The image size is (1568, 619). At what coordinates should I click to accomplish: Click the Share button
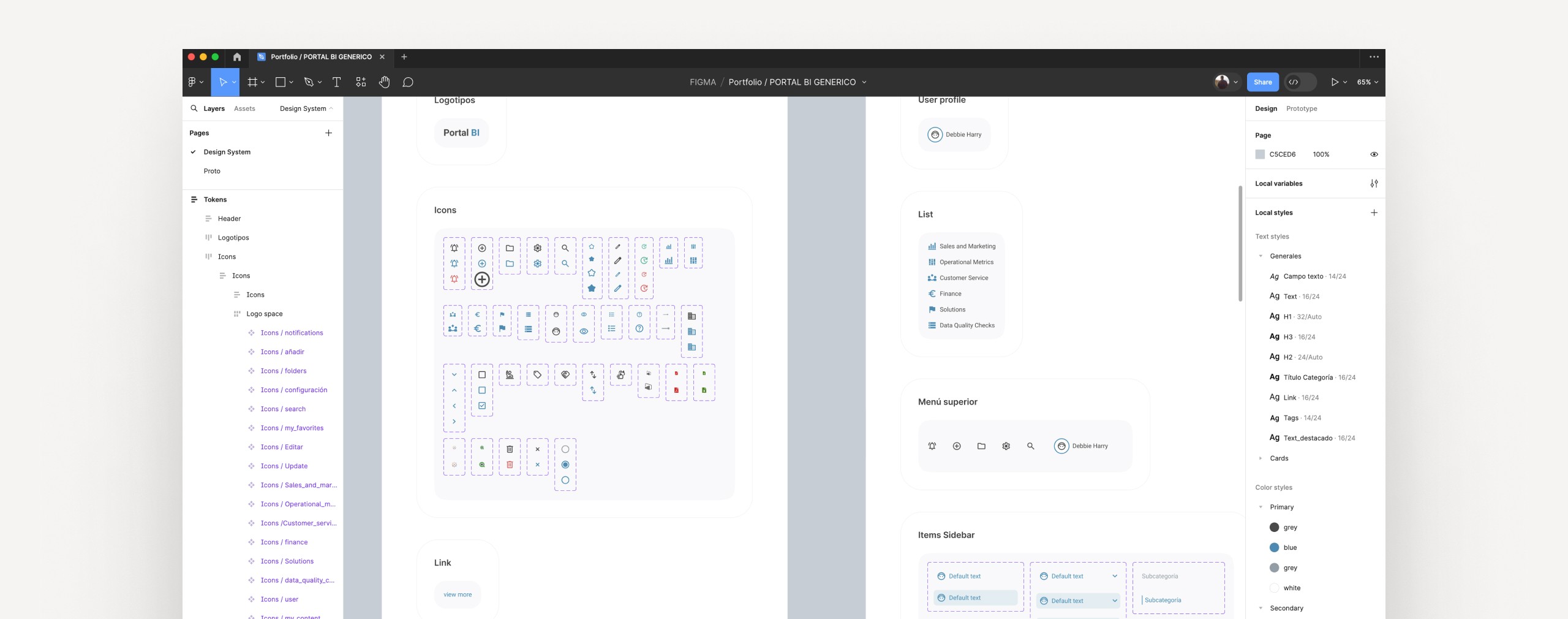(1262, 82)
